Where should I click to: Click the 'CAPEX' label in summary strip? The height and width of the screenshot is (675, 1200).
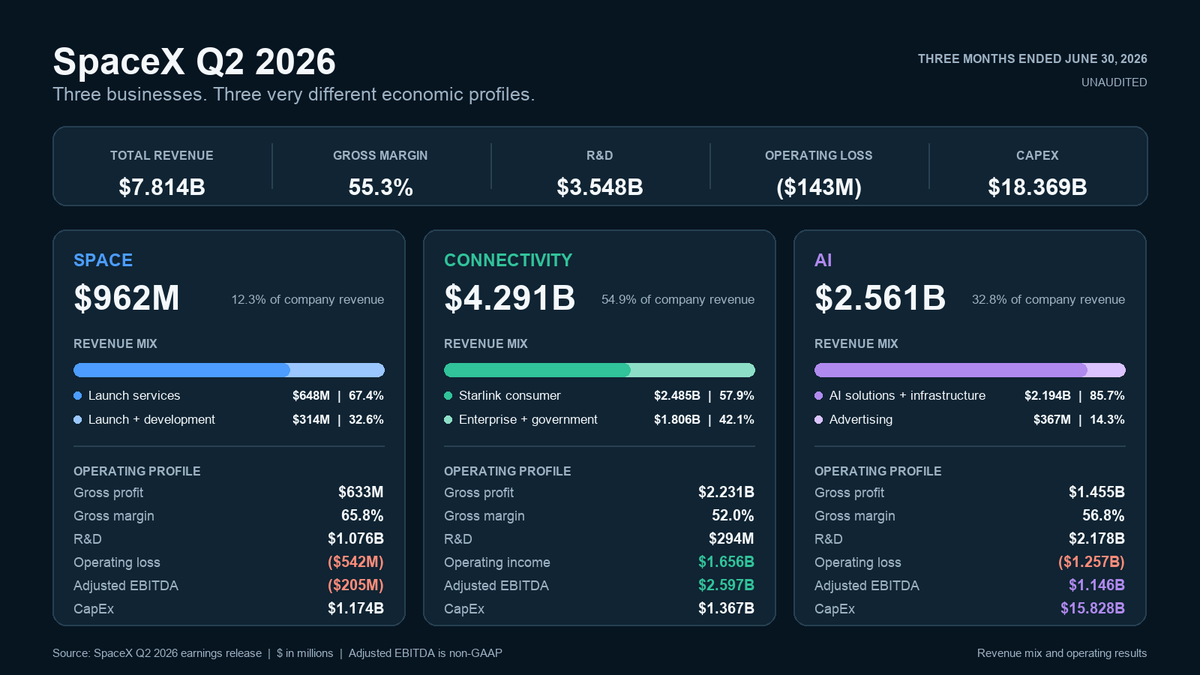(x=1038, y=156)
